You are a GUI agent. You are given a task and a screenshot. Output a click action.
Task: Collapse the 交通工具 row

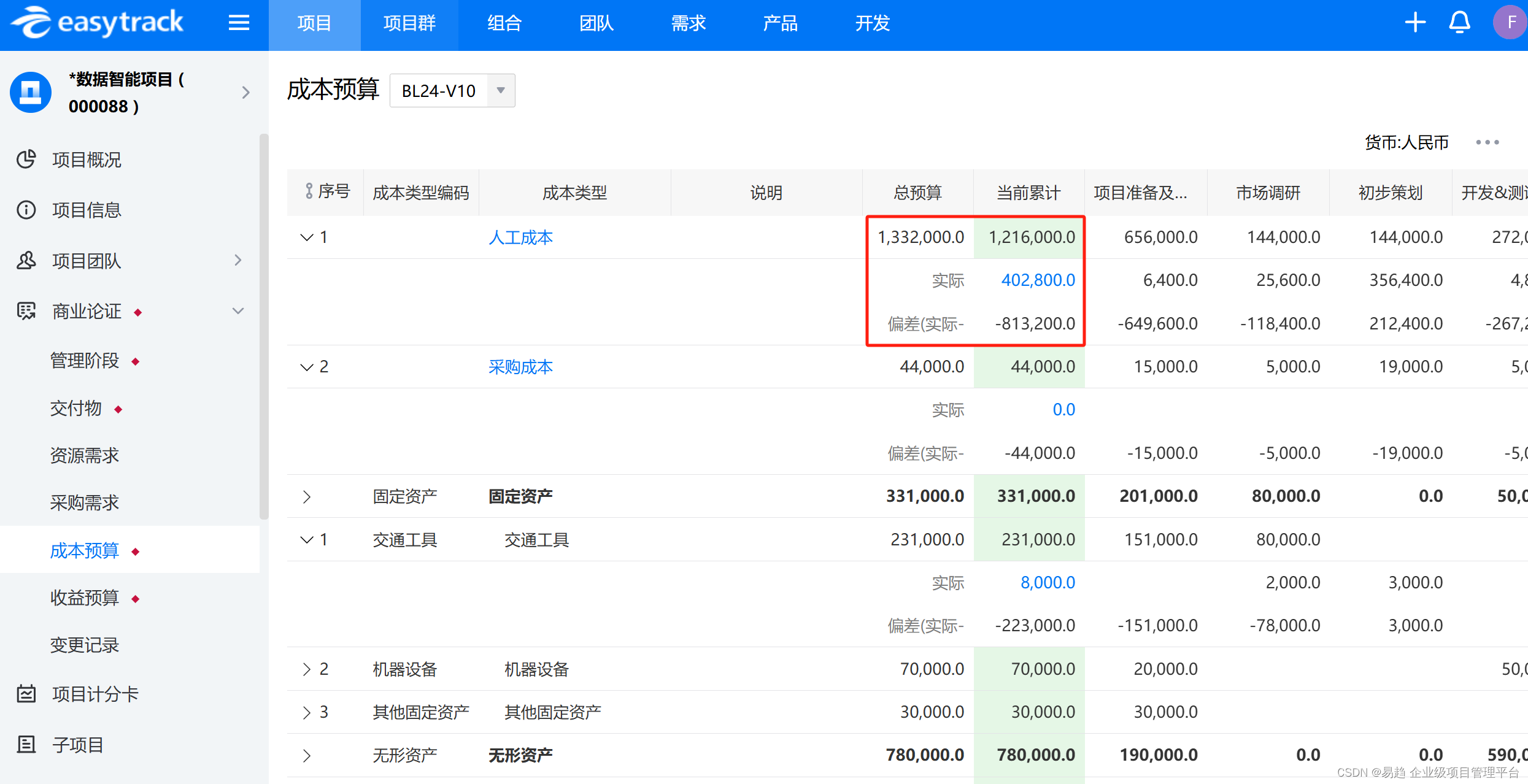[307, 540]
